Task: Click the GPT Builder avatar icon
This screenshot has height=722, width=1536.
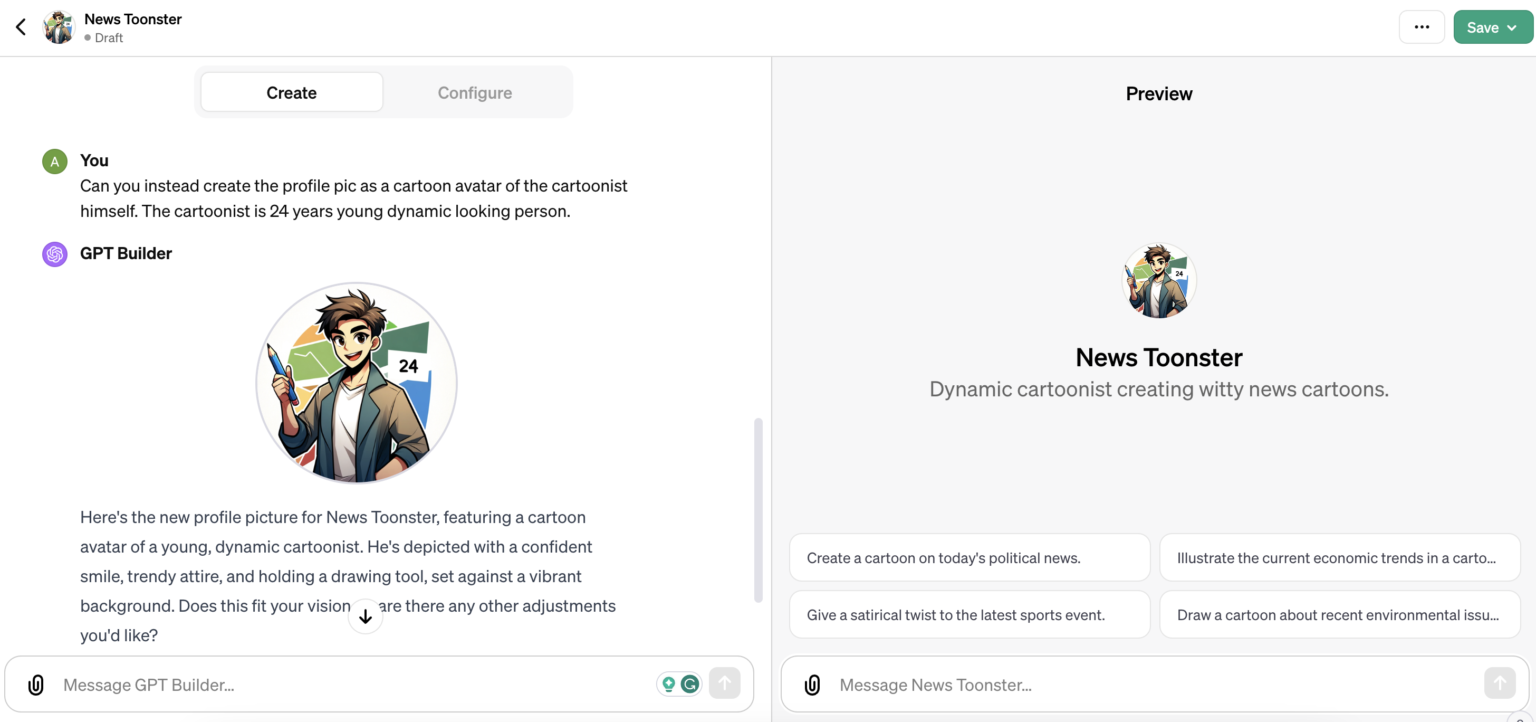Action: pyautogui.click(x=54, y=254)
